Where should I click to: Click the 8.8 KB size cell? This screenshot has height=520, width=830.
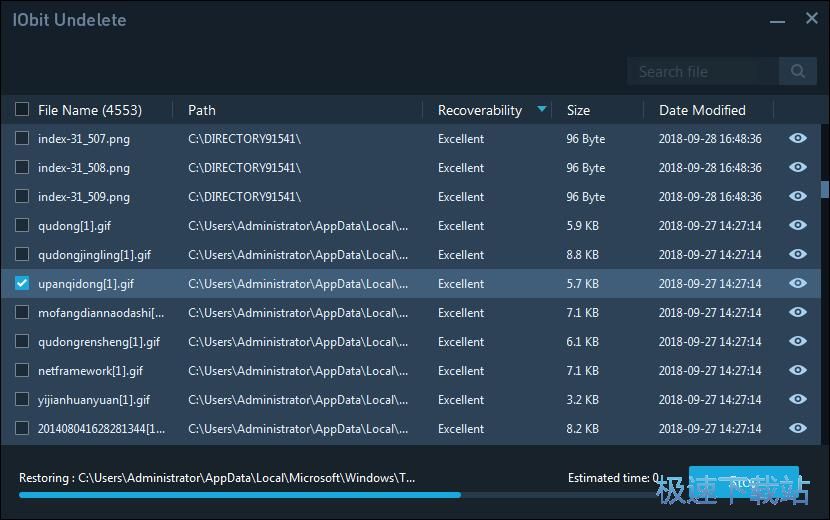point(582,255)
